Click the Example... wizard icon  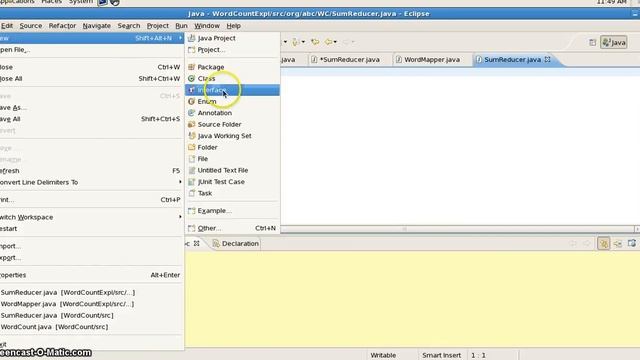tap(191, 211)
